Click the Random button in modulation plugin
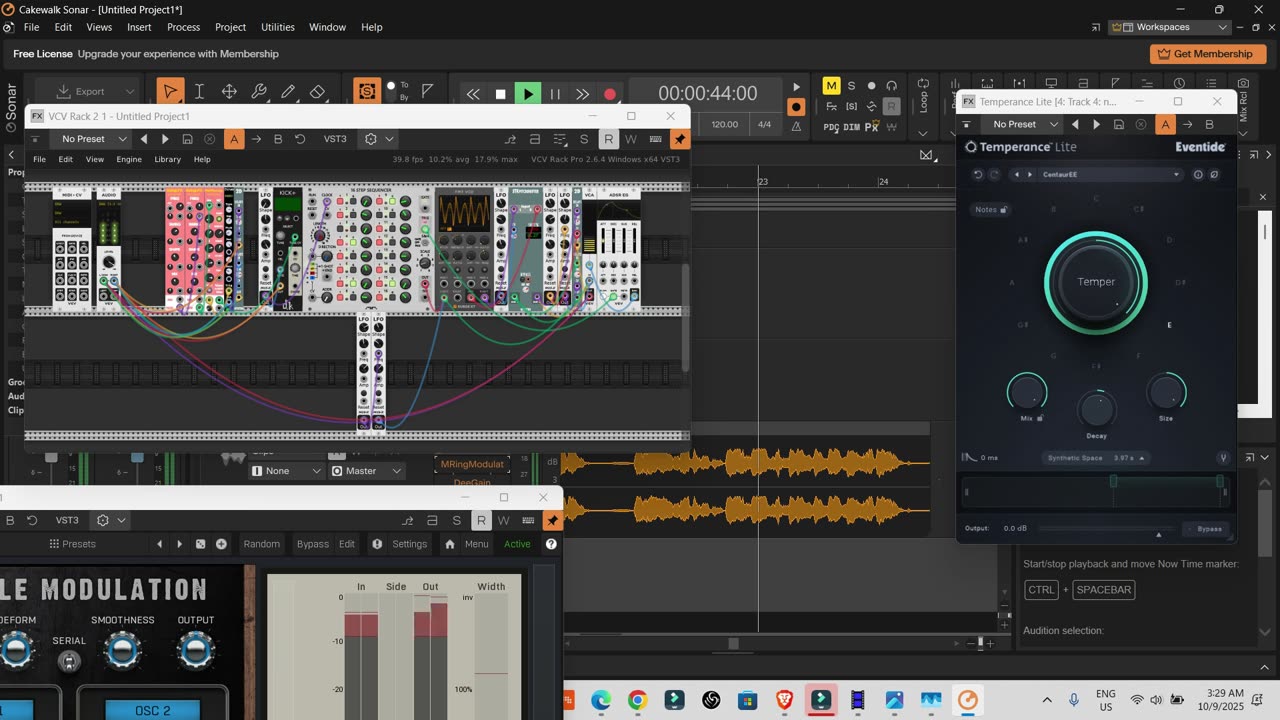Image resolution: width=1280 pixels, height=720 pixels. point(262,544)
